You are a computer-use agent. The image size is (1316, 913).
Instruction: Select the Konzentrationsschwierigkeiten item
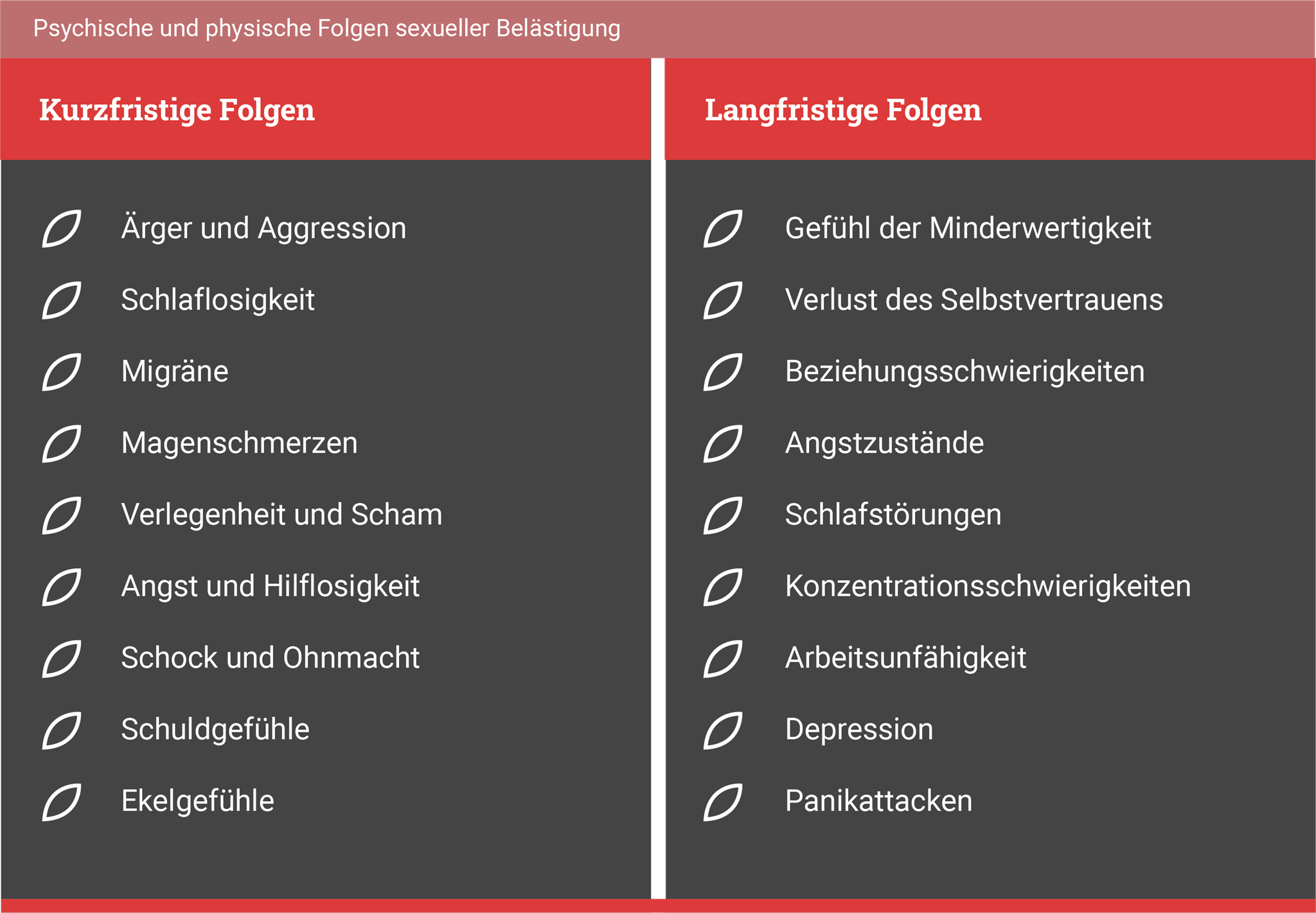988,587
